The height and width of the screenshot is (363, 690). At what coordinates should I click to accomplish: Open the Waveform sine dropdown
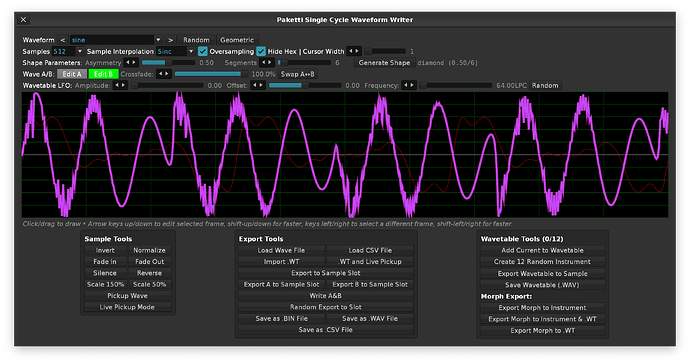click(x=116, y=40)
